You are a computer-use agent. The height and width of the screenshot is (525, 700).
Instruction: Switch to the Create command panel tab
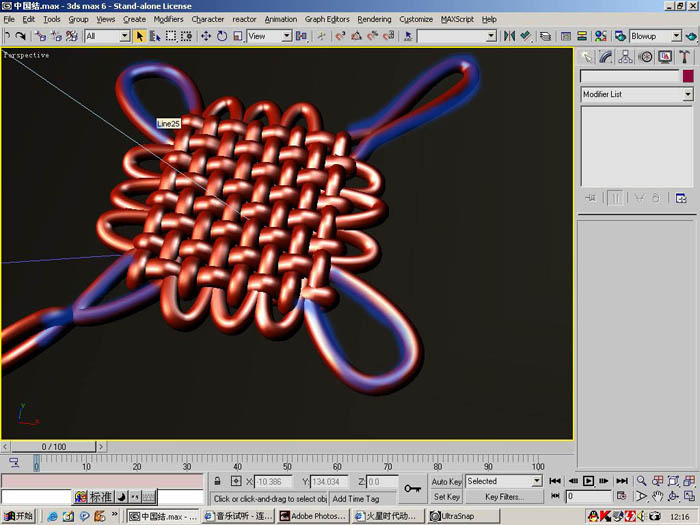click(x=587, y=57)
